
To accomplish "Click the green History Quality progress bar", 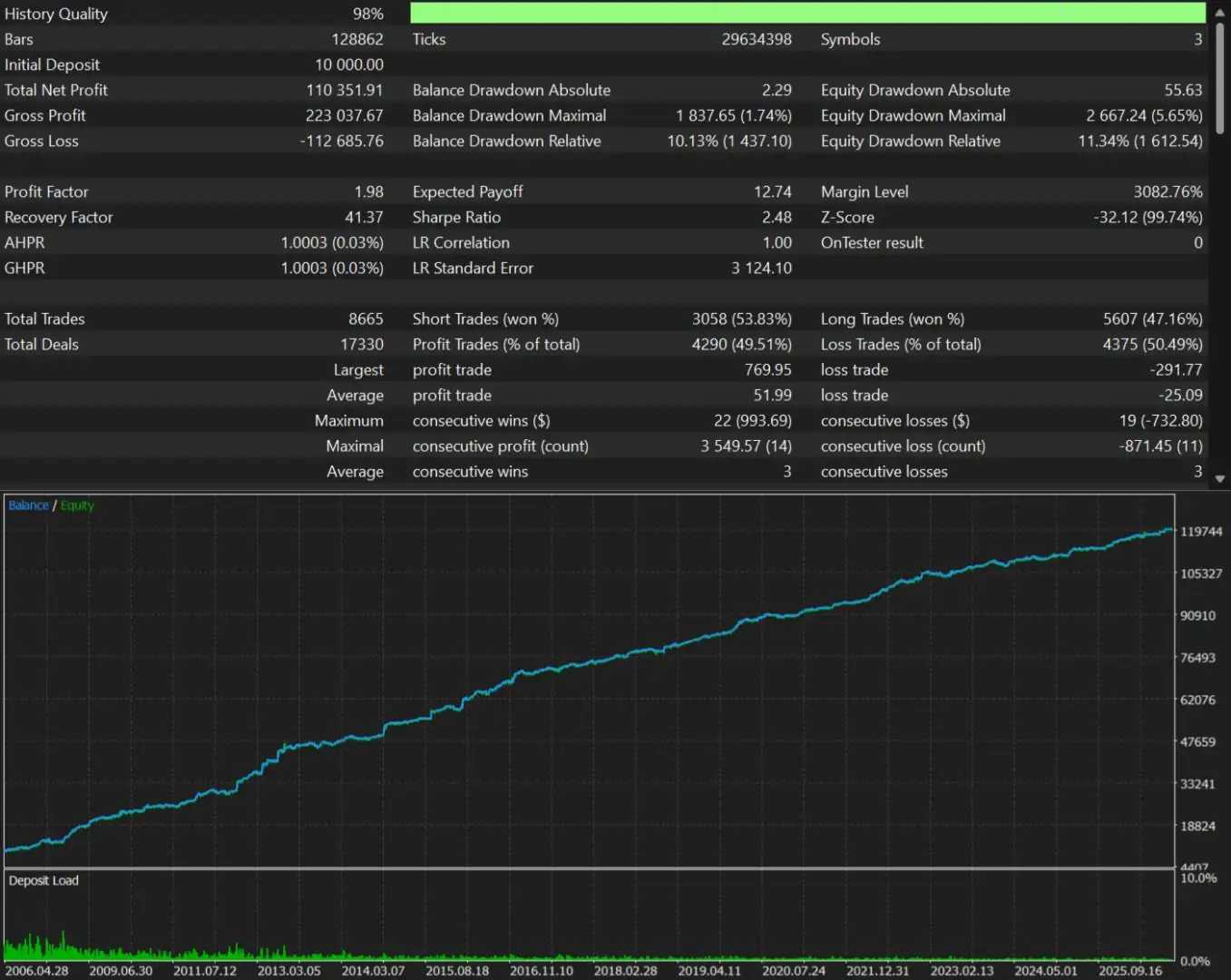I will tap(807, 13).
